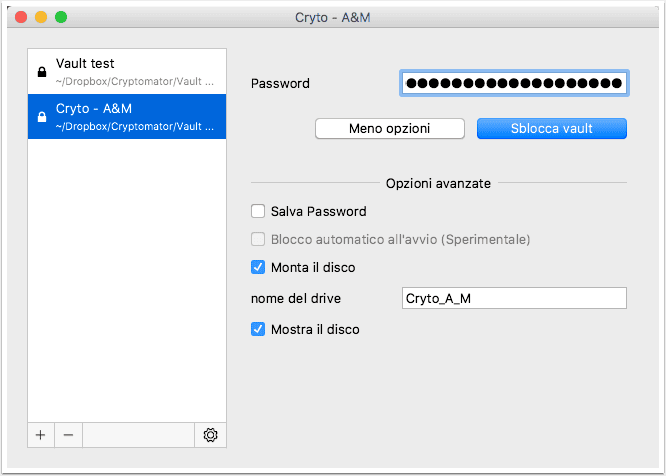Click the Password label text
This screenshot has width=666, height=476.
point(280,84)
